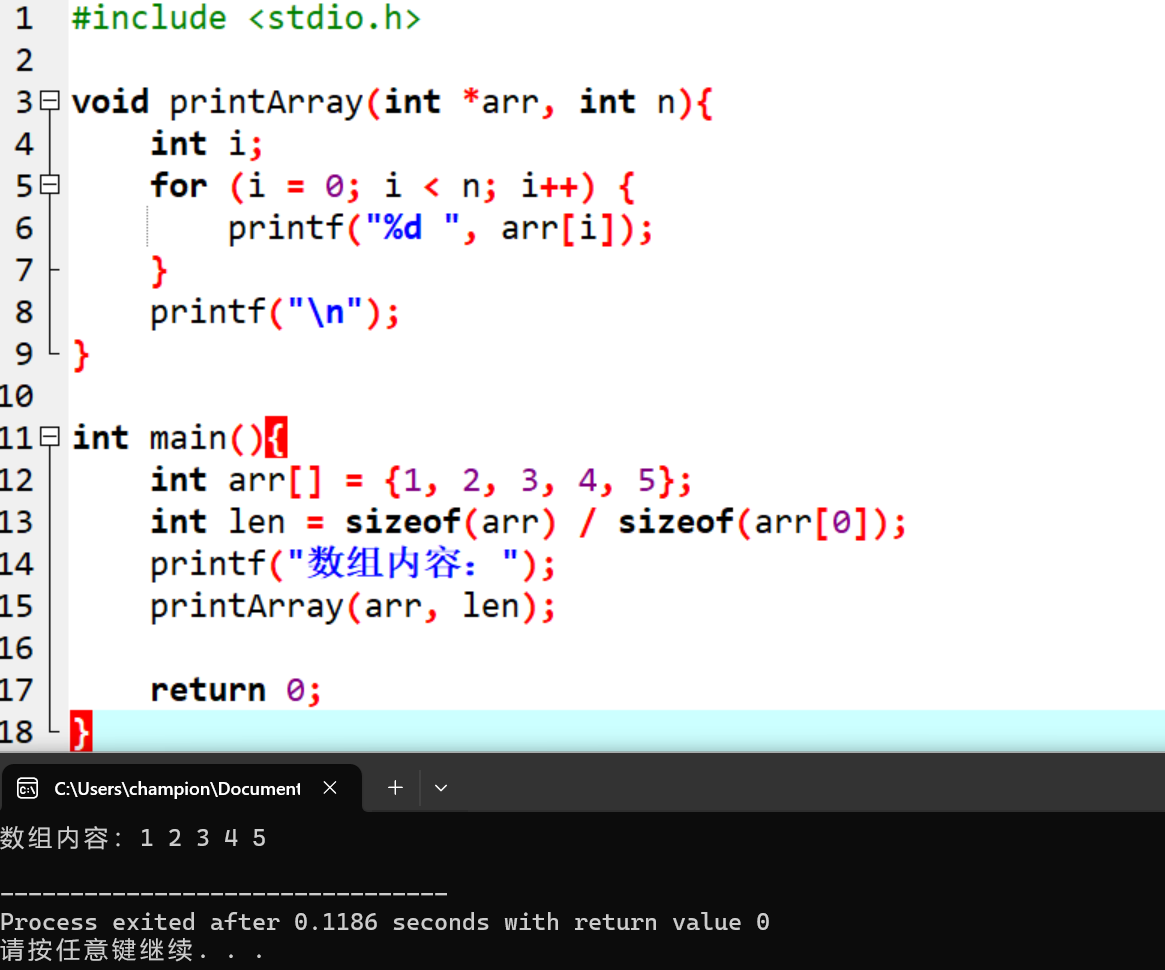Click the 'int len = sizeof(arr)' line
Viewport: 1165px width, 970px height.
[528, 523]
